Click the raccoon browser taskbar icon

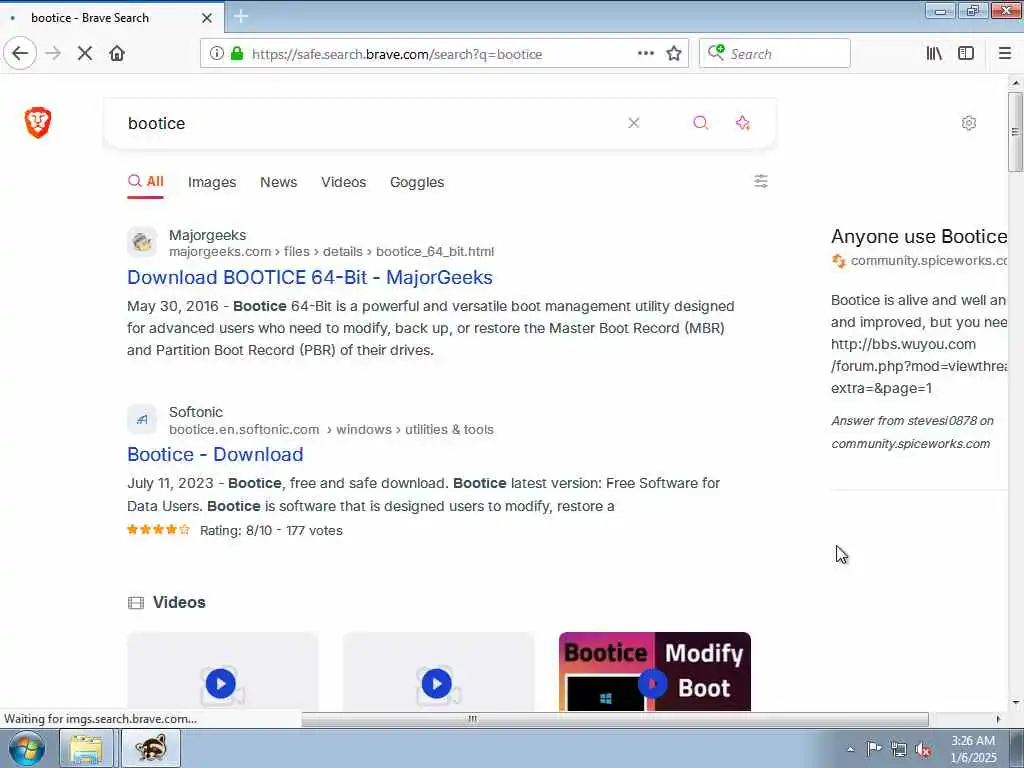[151, 748]
